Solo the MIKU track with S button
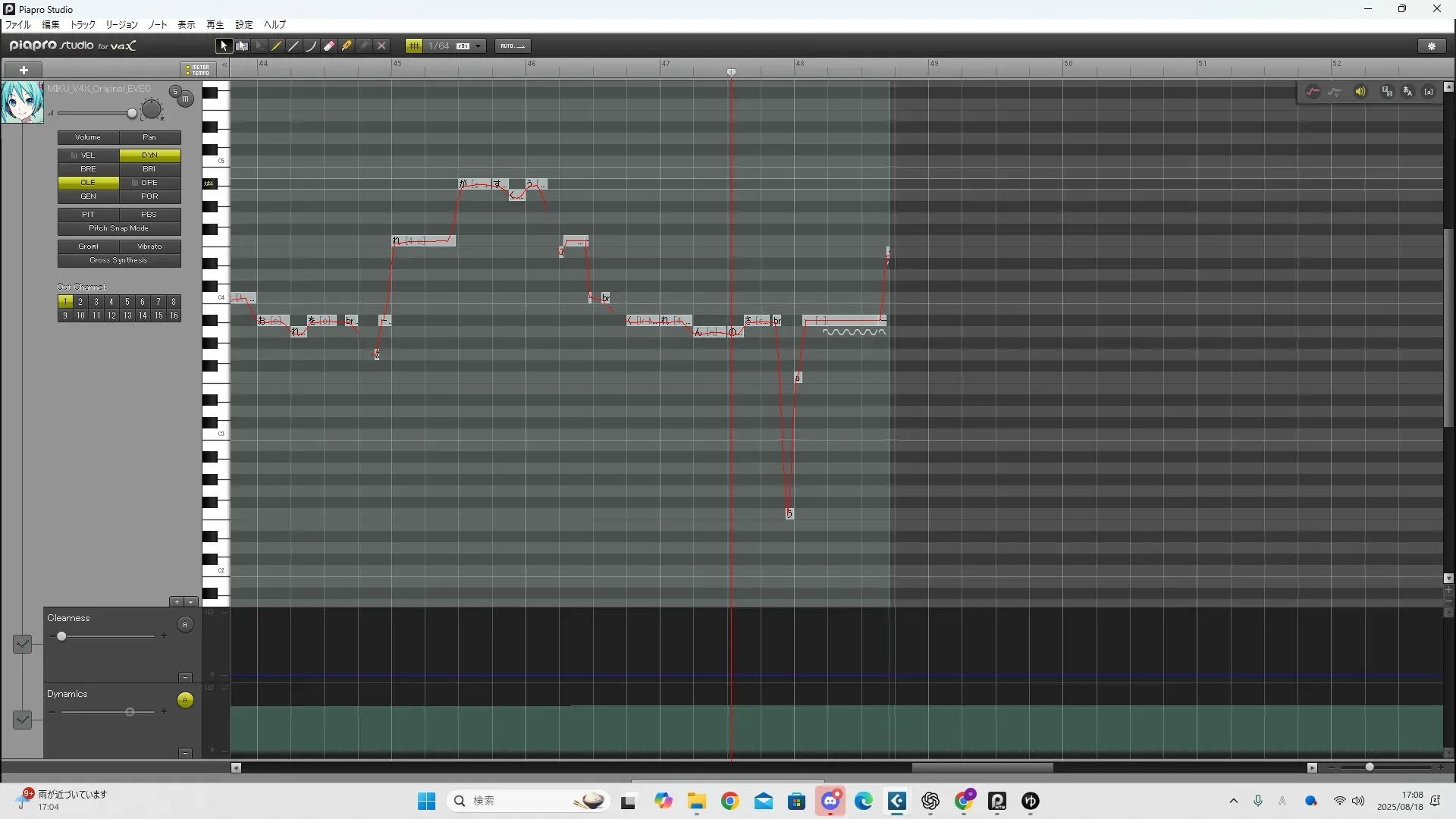1456x819 pixels. [x=174, y=92]
